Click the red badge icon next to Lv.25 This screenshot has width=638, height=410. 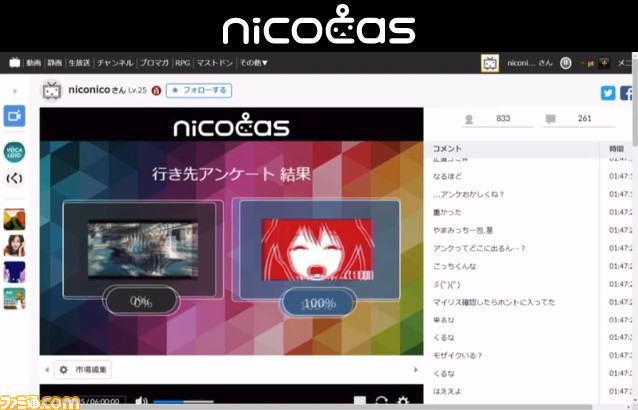157,91
